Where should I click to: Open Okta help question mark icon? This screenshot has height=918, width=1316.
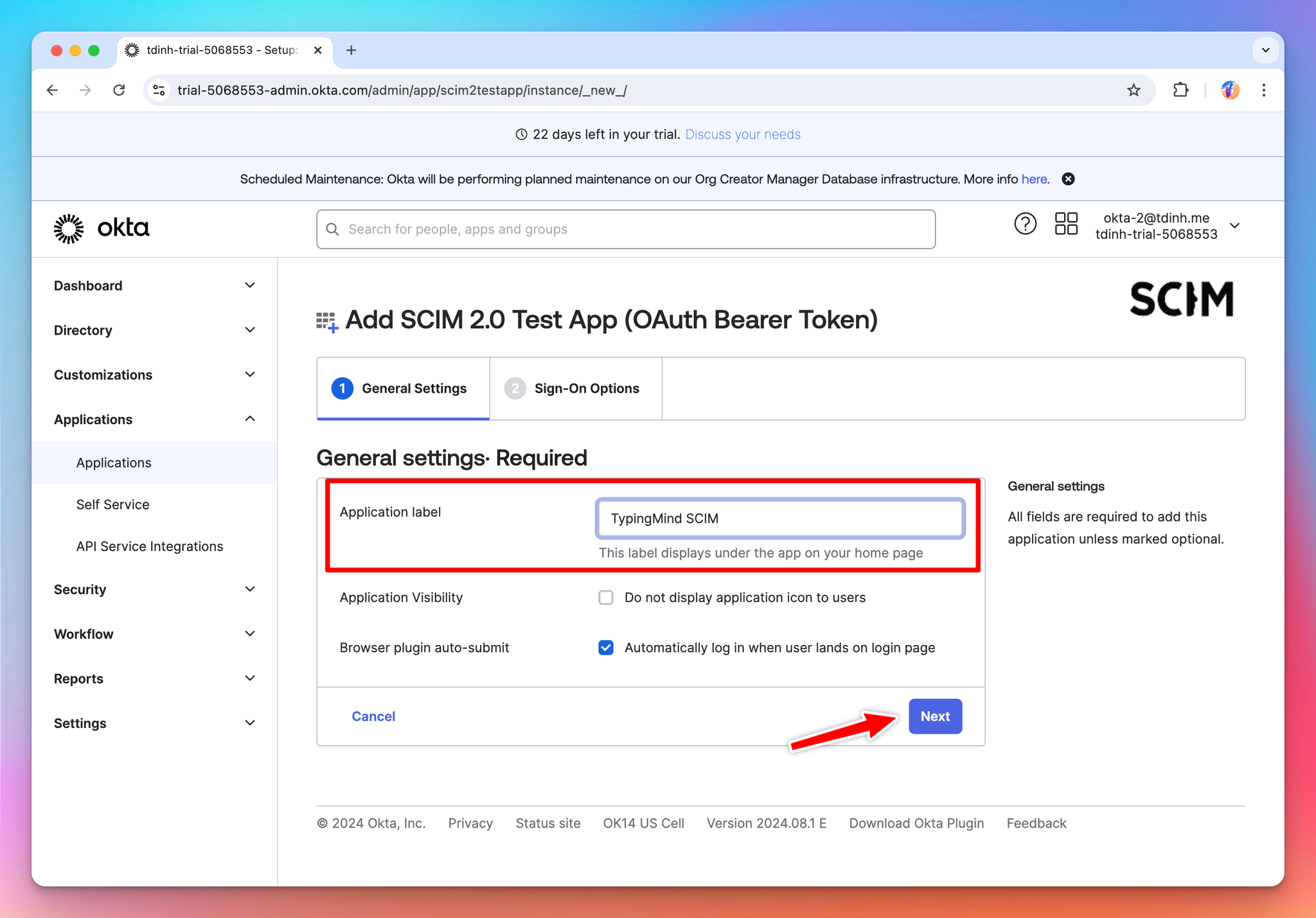(1025, 224)
